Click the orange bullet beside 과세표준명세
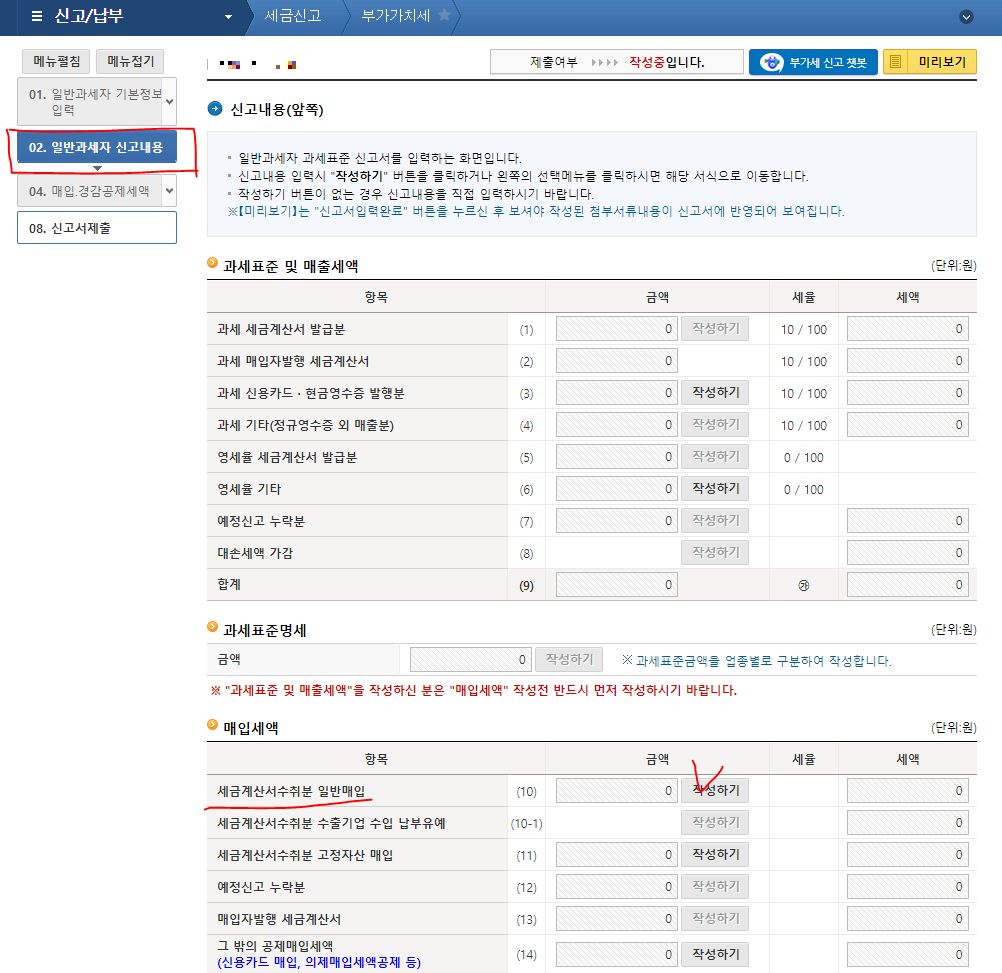The height and width of the screenshot is (973, 1002). click(213, 627)
